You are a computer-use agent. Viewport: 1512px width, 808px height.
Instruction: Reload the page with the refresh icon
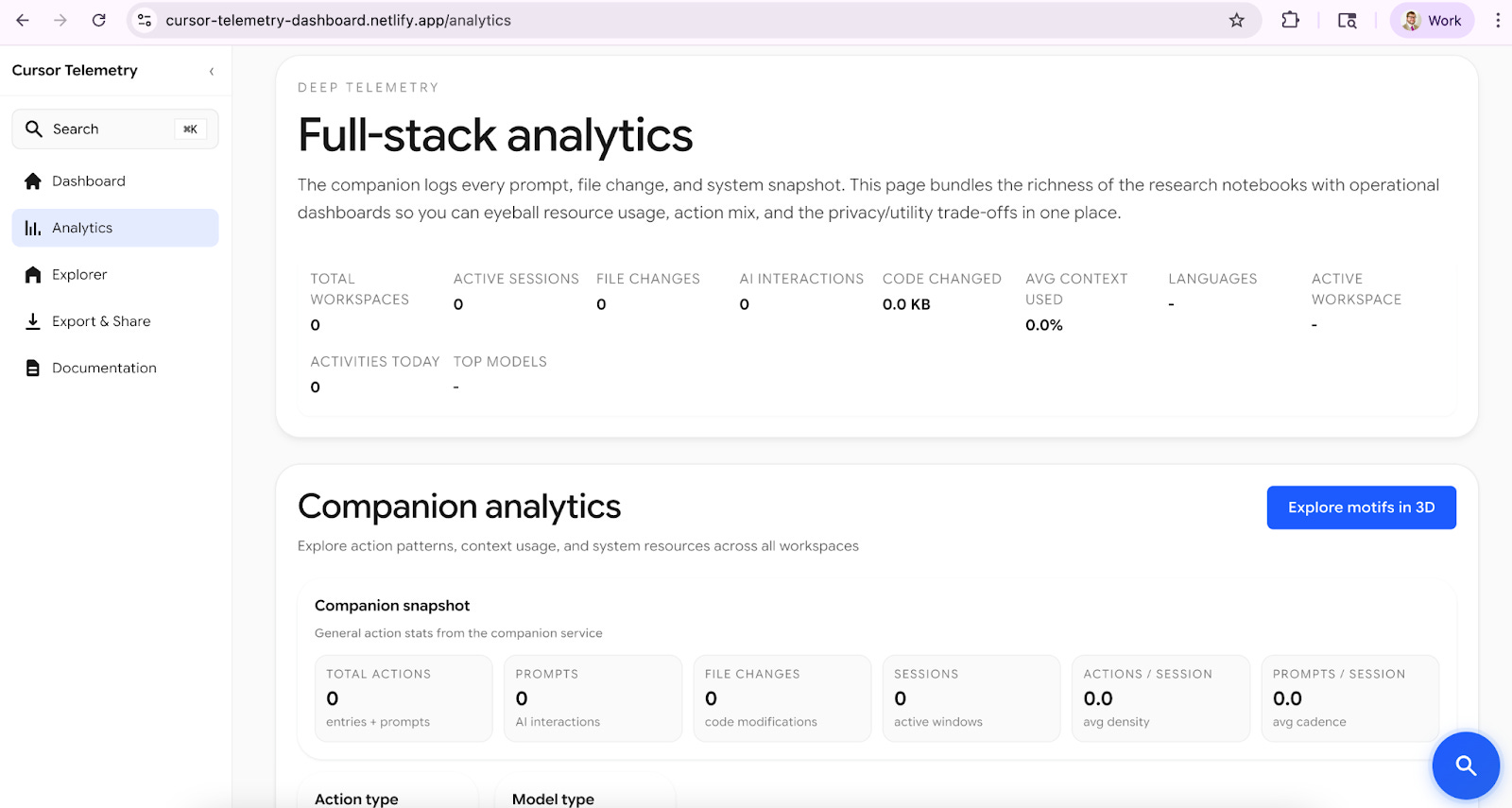pyautogui.click(x=98, y=20)
